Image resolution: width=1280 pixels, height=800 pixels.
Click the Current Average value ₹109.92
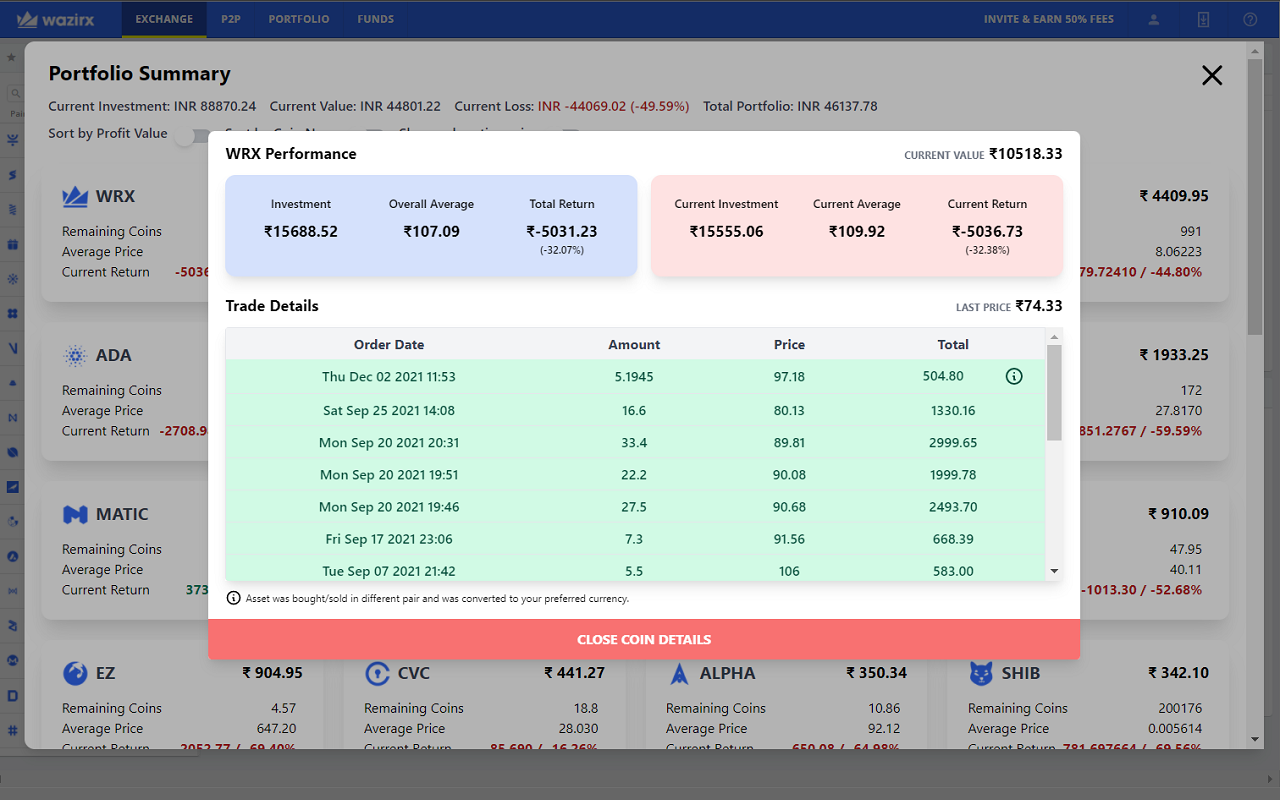pos(857,231)
